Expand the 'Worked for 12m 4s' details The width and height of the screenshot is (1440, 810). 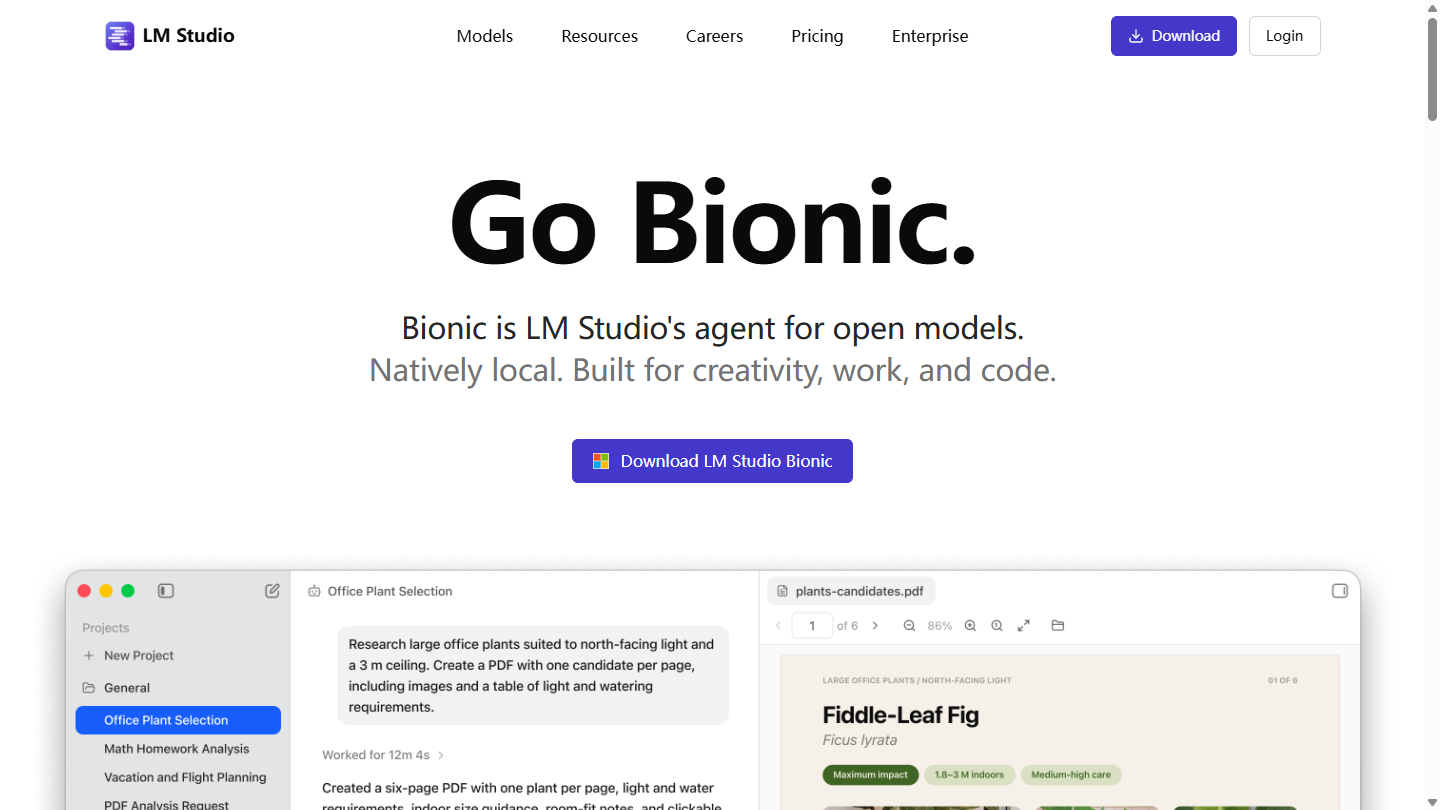pos(383,755)
